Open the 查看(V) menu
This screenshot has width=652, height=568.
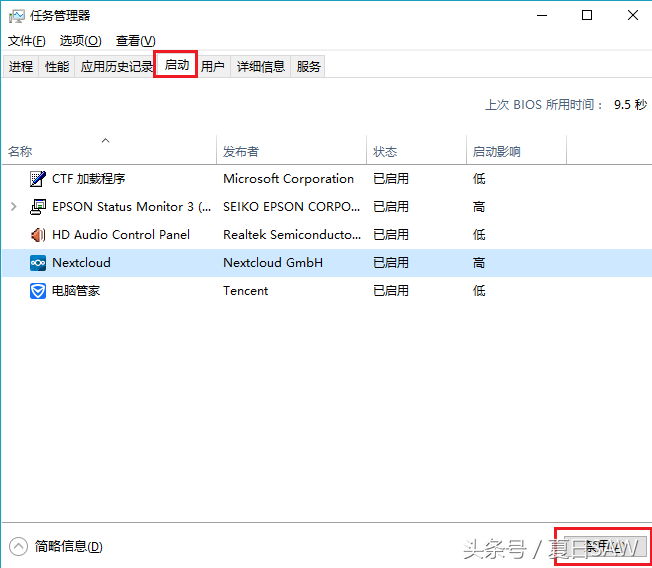(x=136, y=41)
